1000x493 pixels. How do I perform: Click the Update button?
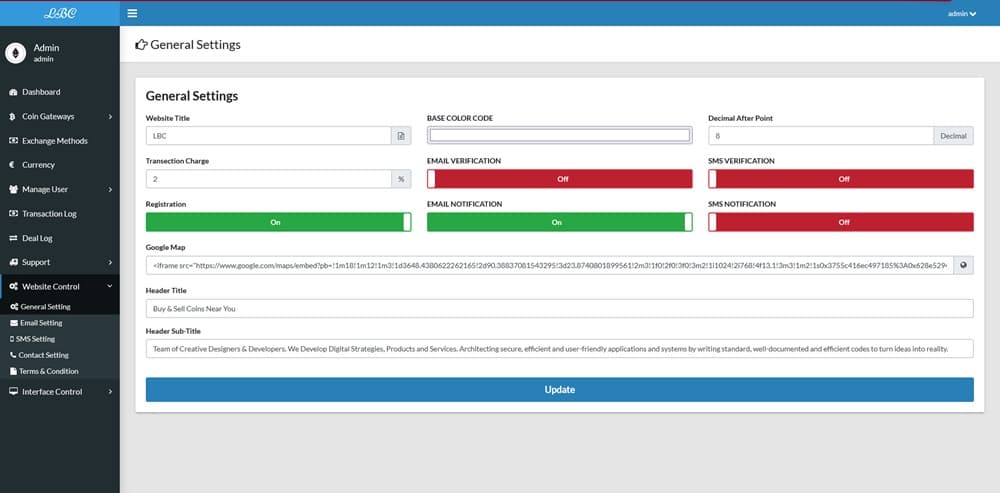pyautogui.click(x=559, y=389)
